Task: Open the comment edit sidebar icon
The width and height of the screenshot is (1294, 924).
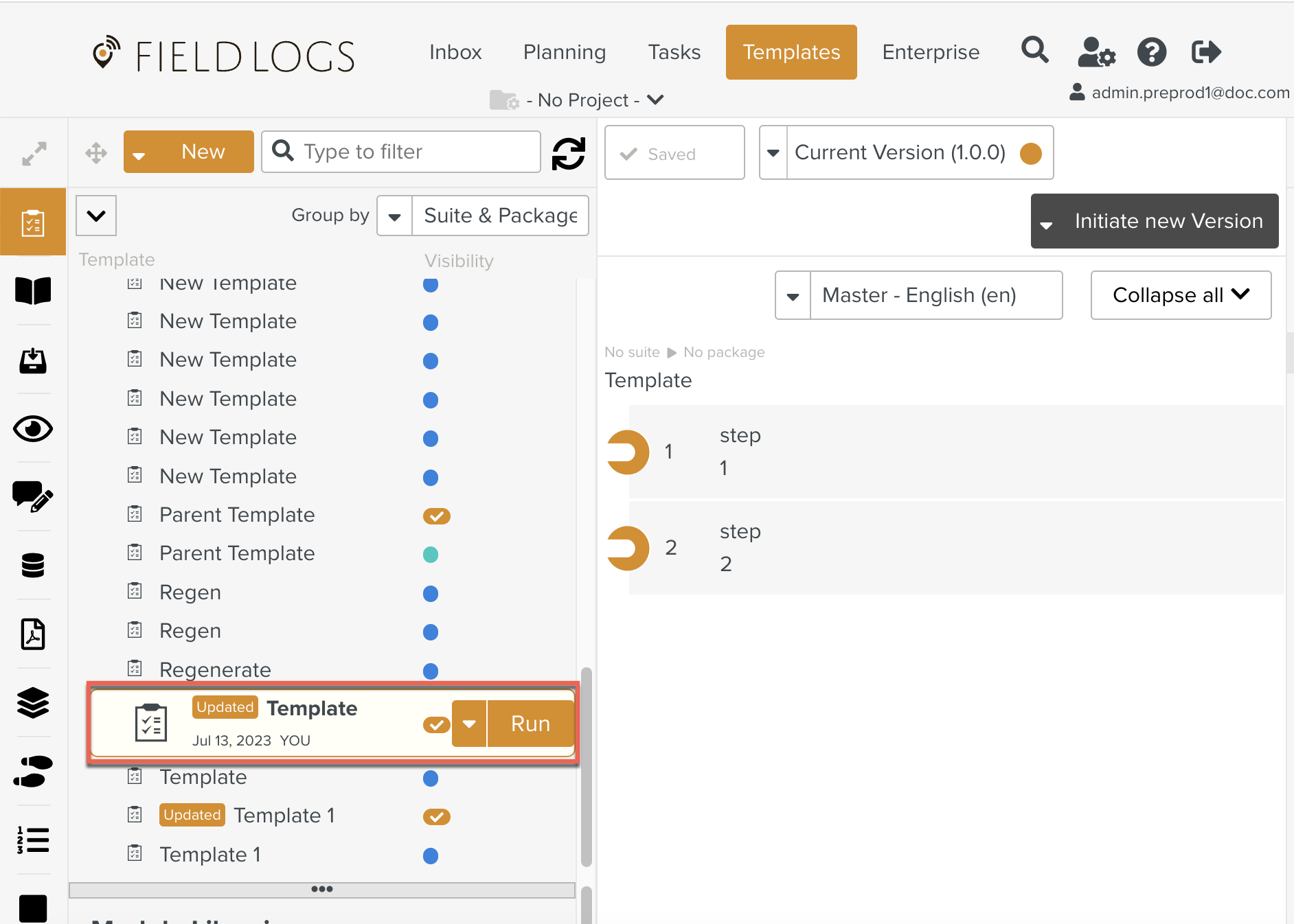Action: pyautogui.click(x=33, y=496)
